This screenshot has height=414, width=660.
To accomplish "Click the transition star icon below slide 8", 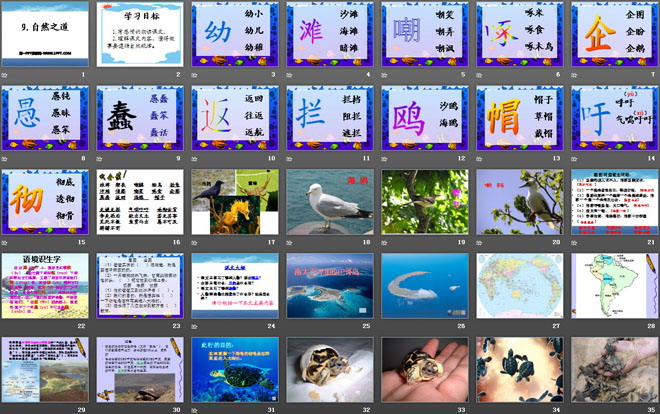I will pos(6,158).
